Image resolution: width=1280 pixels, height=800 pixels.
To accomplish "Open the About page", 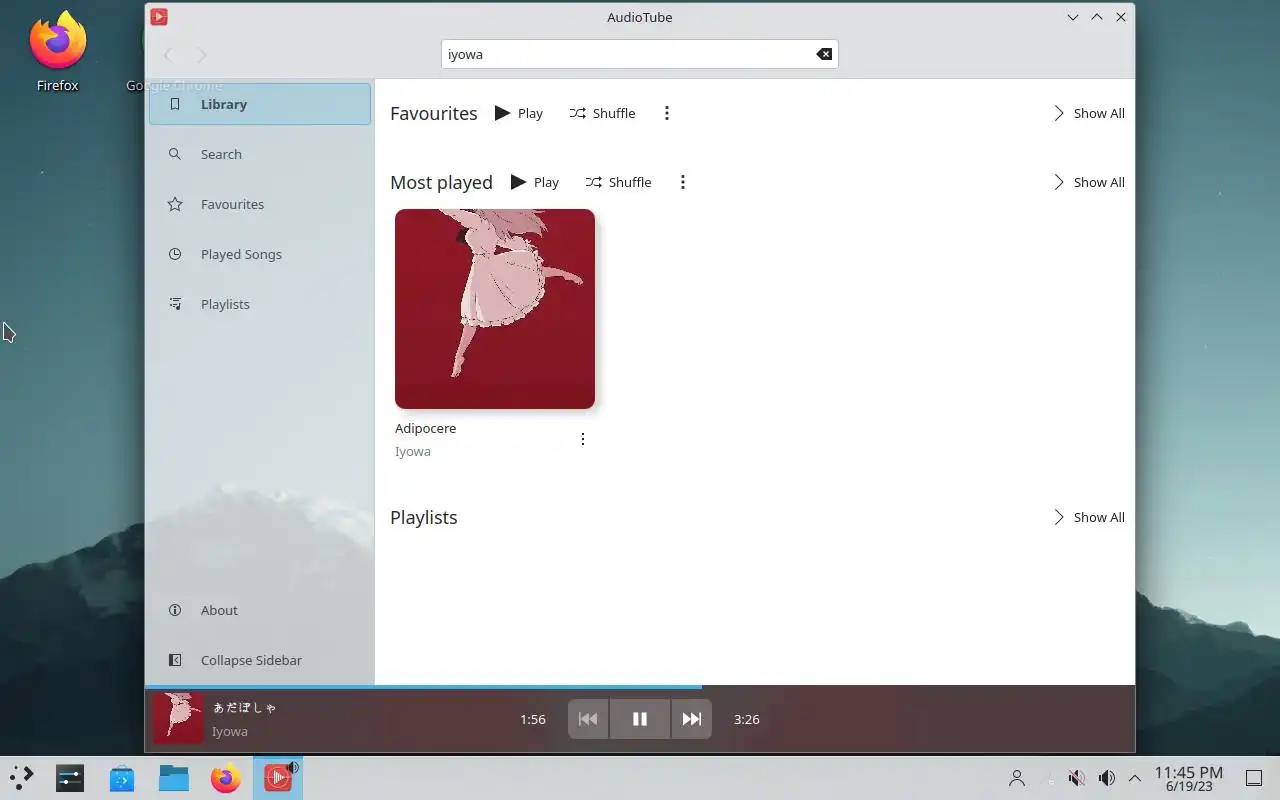I will pyautogui.click(x=260, y=610).
